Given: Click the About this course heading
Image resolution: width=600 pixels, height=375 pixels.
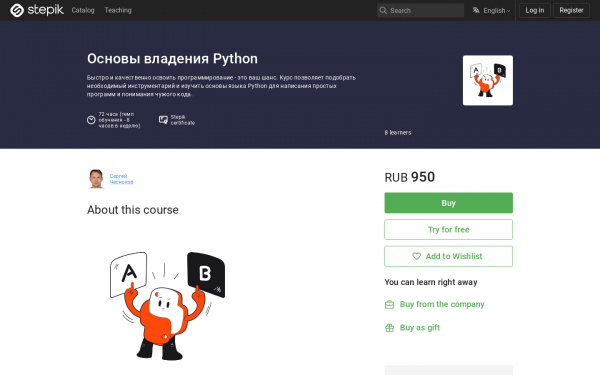Looking at the screenshot, I should coord(133,210).
